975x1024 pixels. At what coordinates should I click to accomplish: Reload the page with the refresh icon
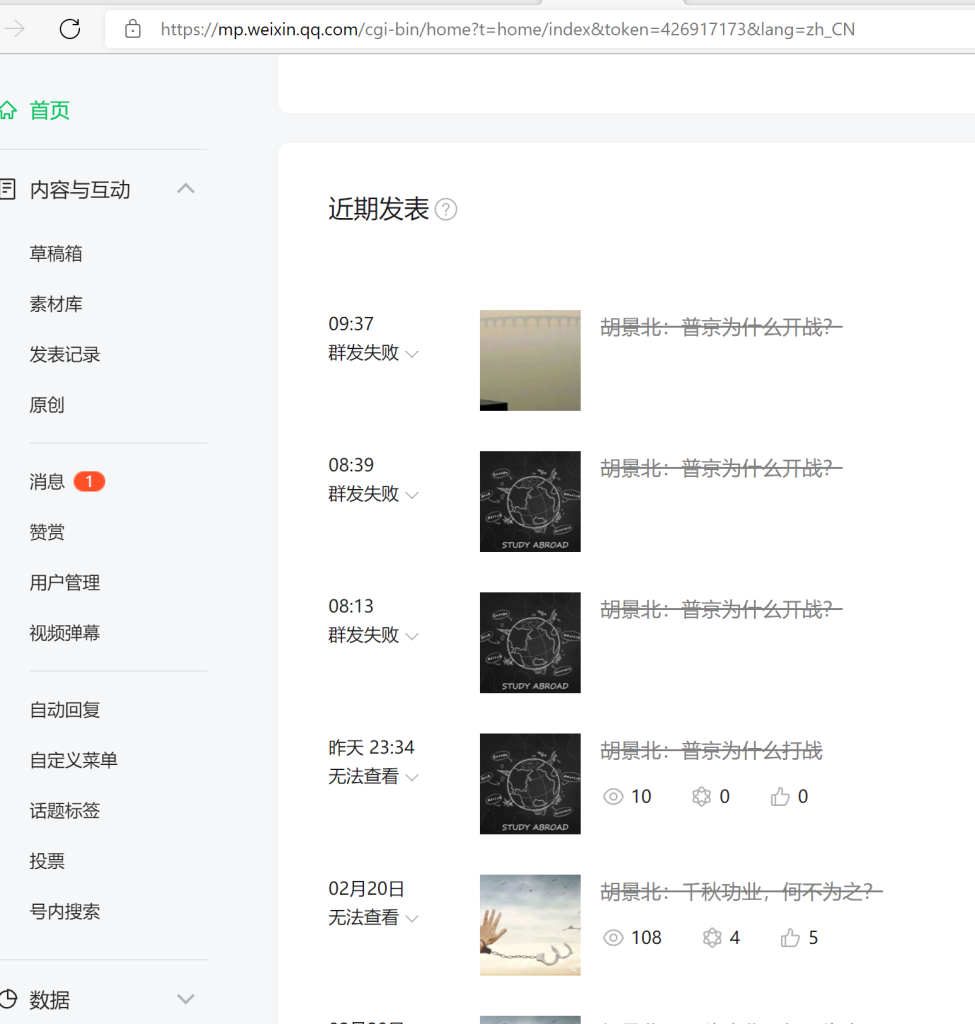tap(70, 29)
